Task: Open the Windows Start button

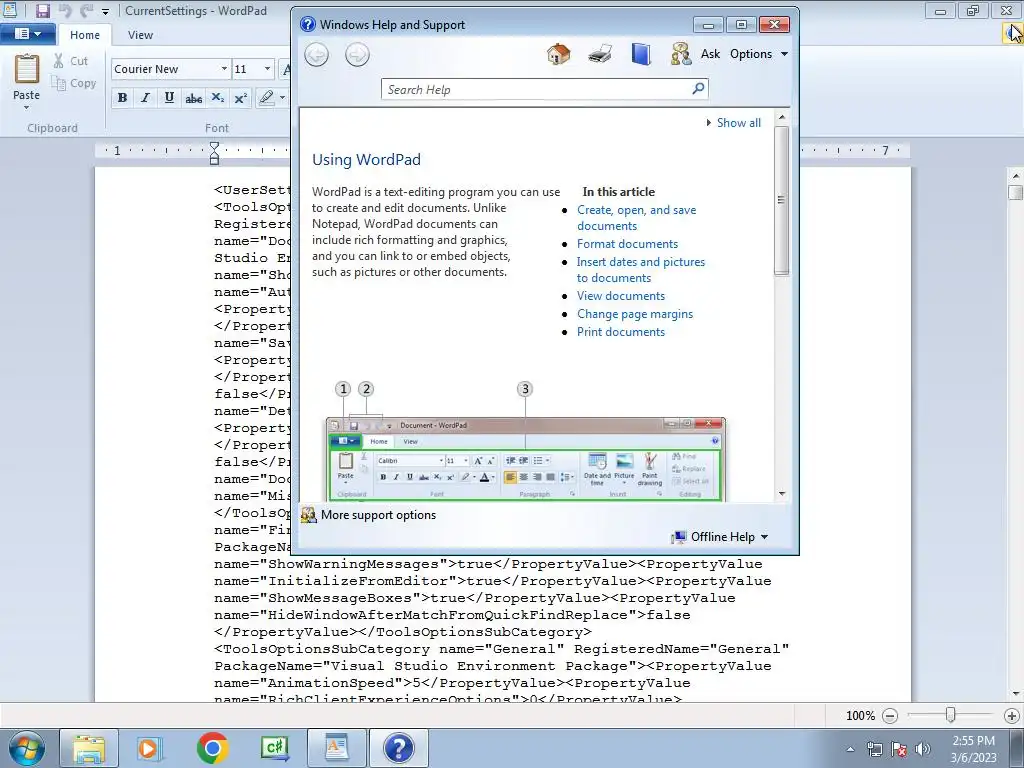Action: pyautogui.click(x=27, y=748)
